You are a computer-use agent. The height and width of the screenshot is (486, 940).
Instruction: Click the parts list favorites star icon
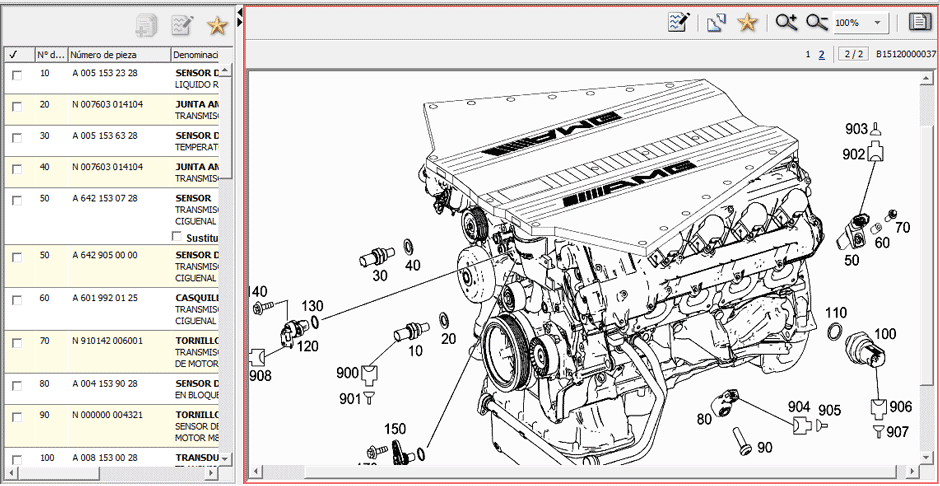coord(217,25)
